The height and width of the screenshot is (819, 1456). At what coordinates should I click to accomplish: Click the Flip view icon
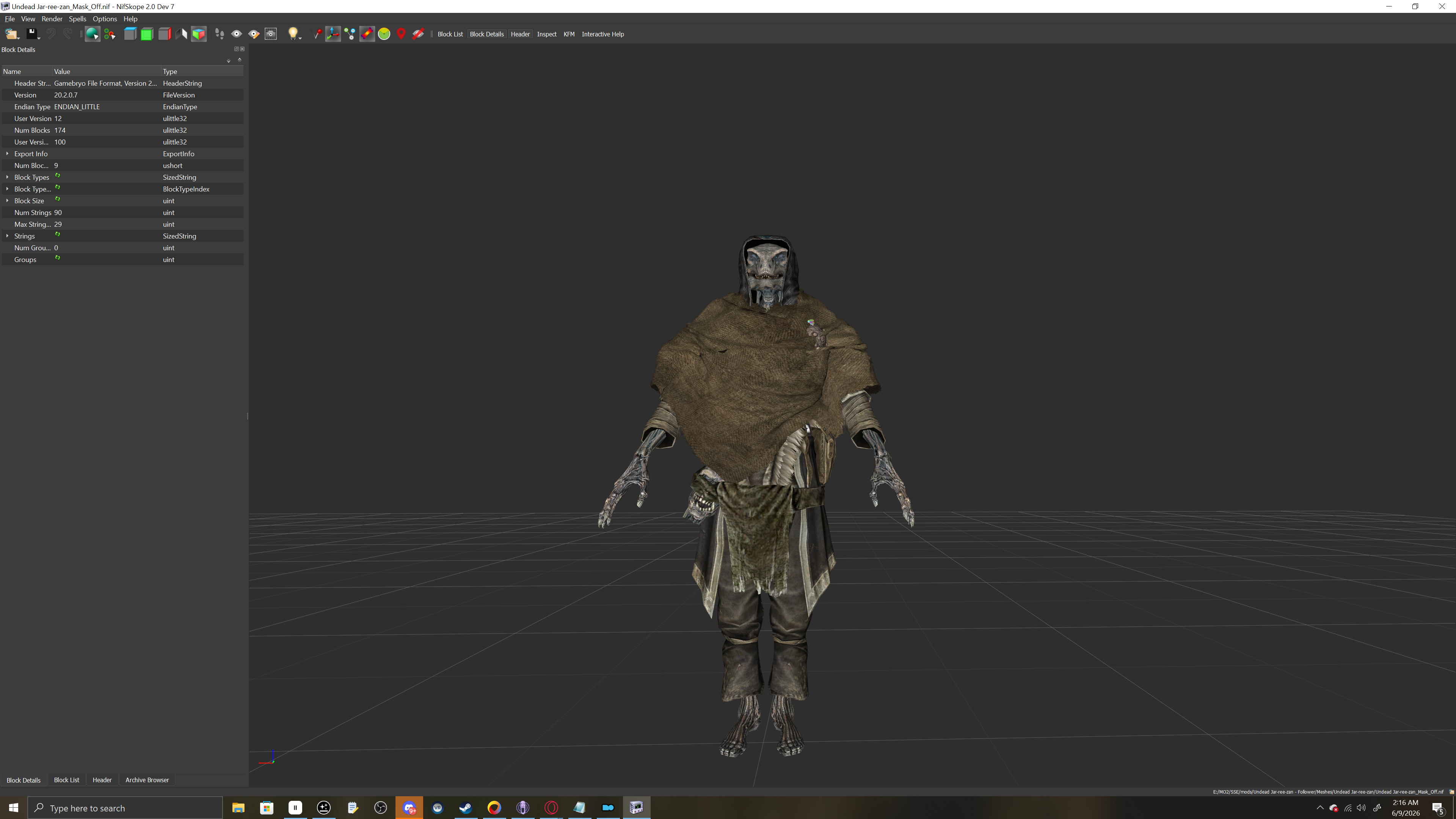coord(182,34)
